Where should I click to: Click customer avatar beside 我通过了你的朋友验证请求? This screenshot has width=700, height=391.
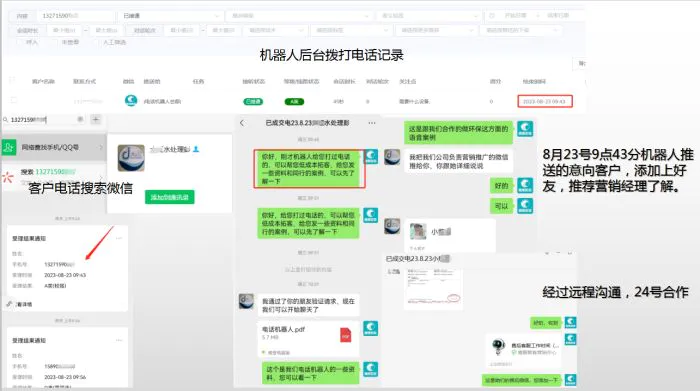coord(246,301)
